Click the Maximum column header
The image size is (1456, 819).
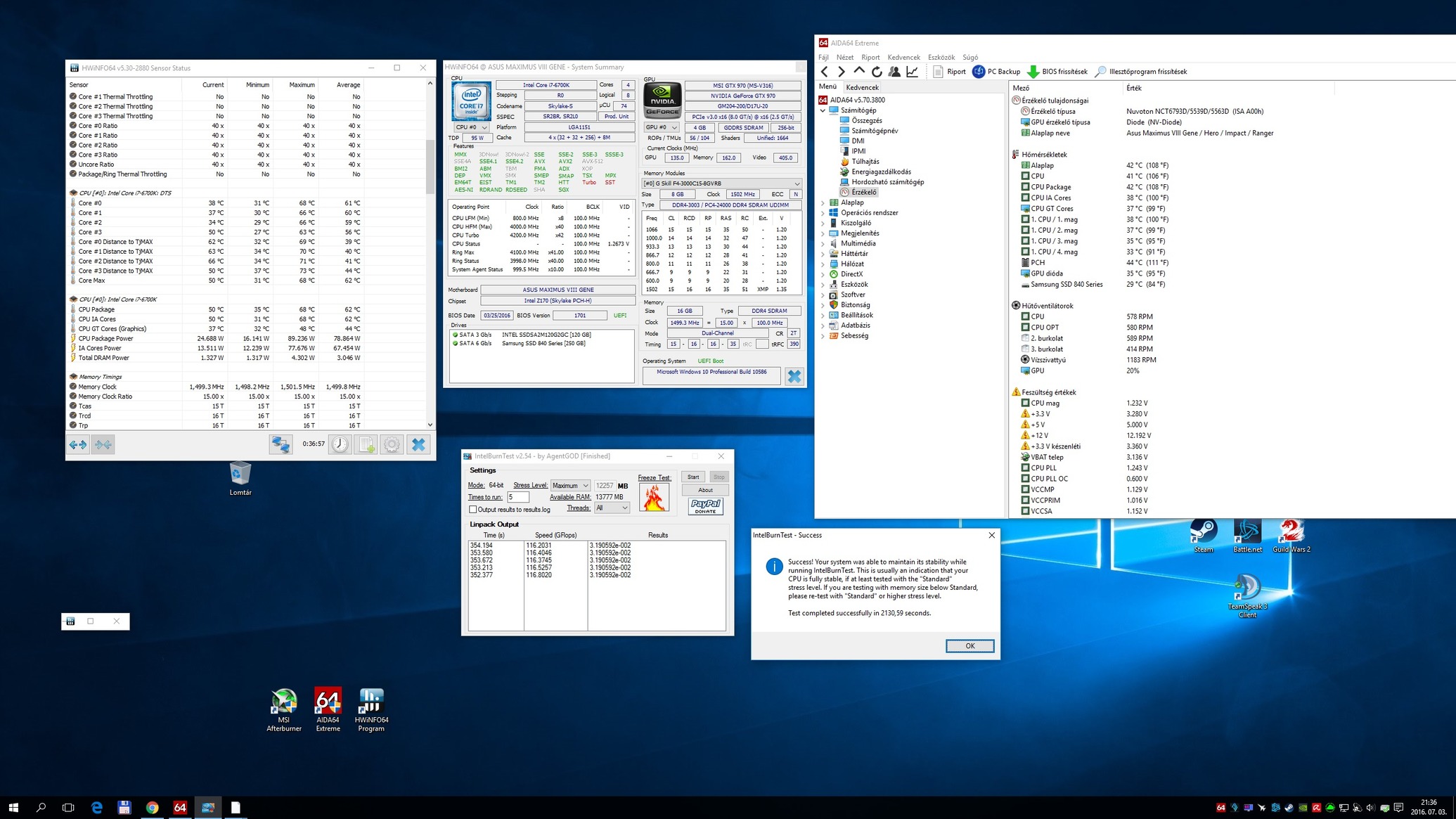[302, 85]
